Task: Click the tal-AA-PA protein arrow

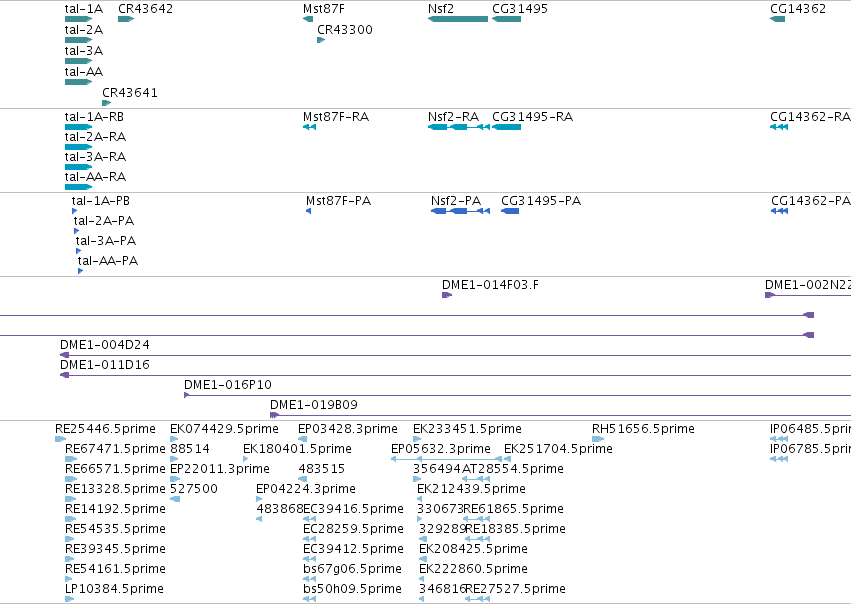Action: (x=80, y=271)
